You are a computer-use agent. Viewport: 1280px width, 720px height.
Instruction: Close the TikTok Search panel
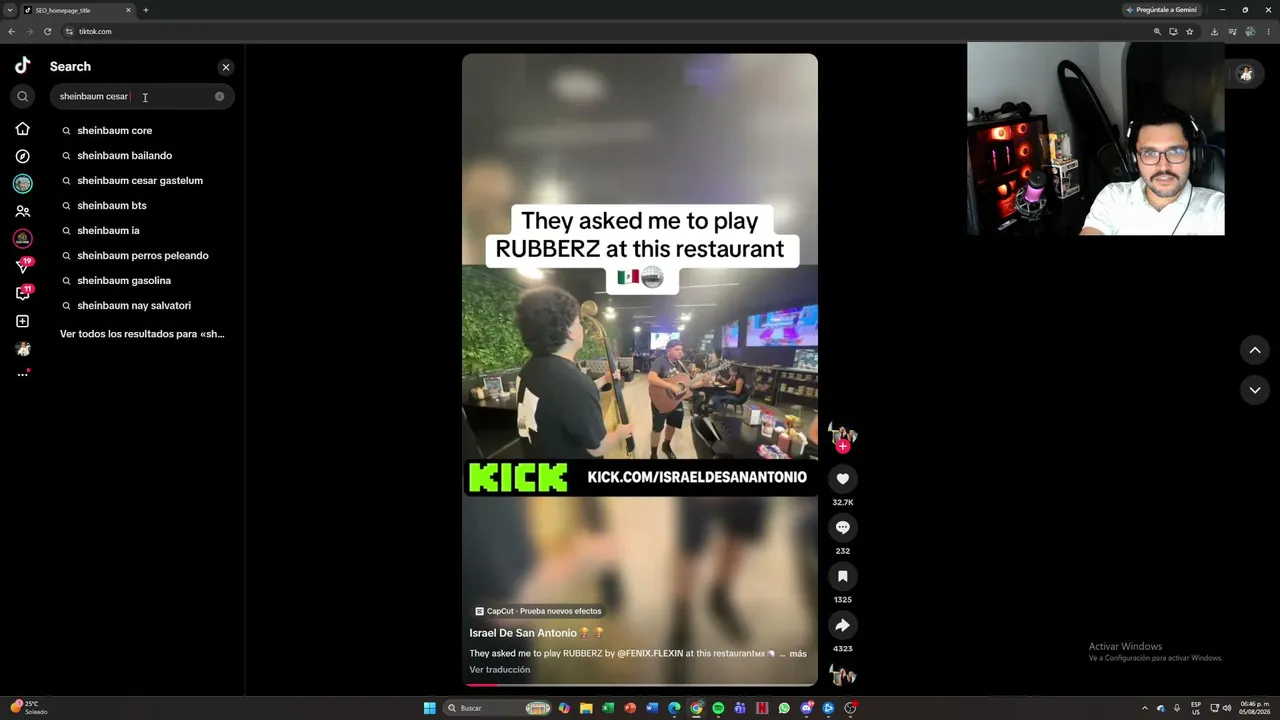pos(226,67)
